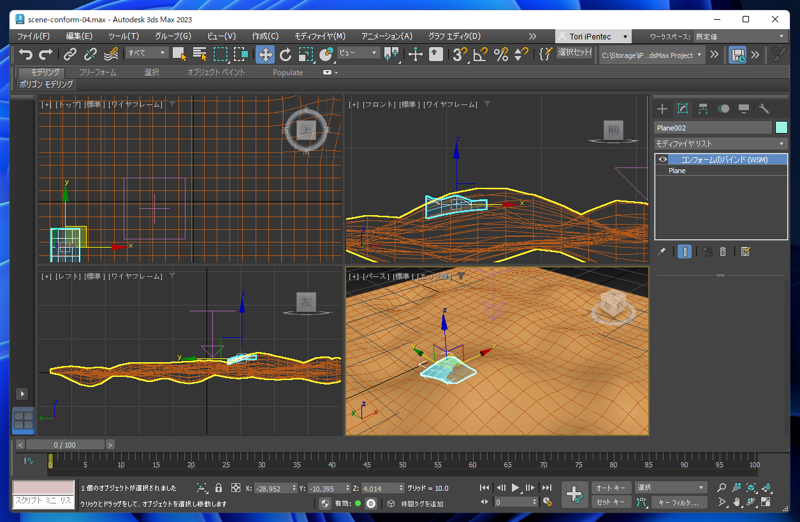Open the Create command panel tab
Viewport: 800px width, 522px height.
pos(662,109)
